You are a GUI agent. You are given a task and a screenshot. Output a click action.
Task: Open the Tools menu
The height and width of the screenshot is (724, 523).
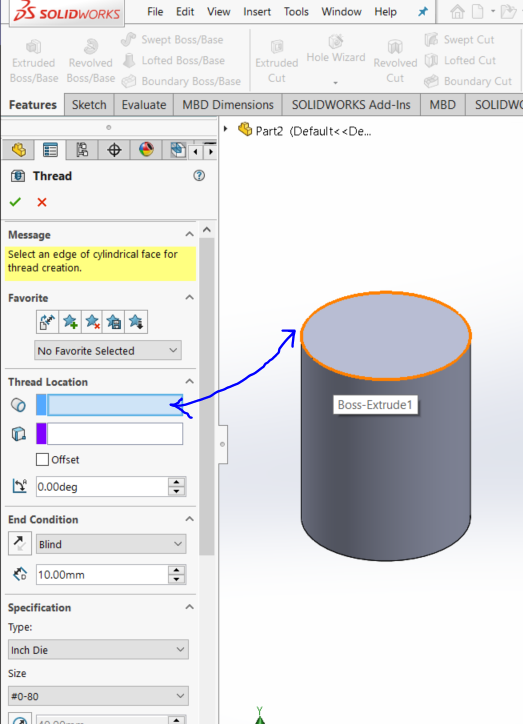click(296, 12)
